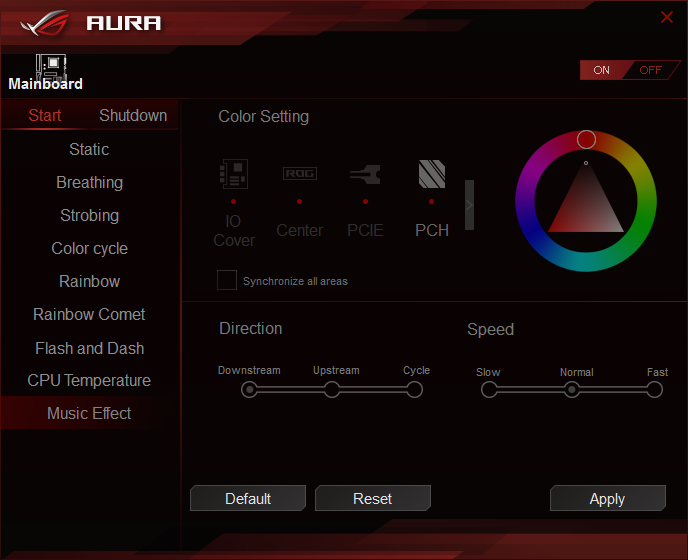The image size is (688, 560).
Task: Choose the Rainbow effect
Action: pyautogui.click(x=89, y=281)
